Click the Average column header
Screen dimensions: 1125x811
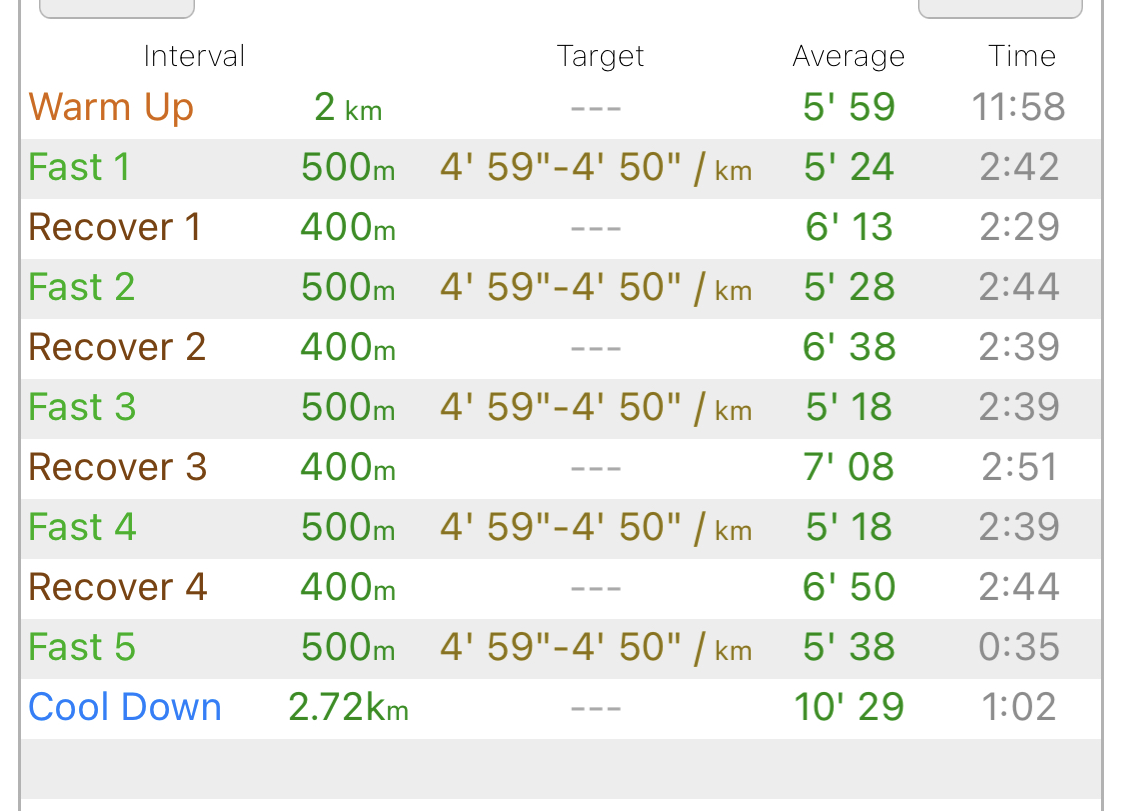[x=848, y=56]
